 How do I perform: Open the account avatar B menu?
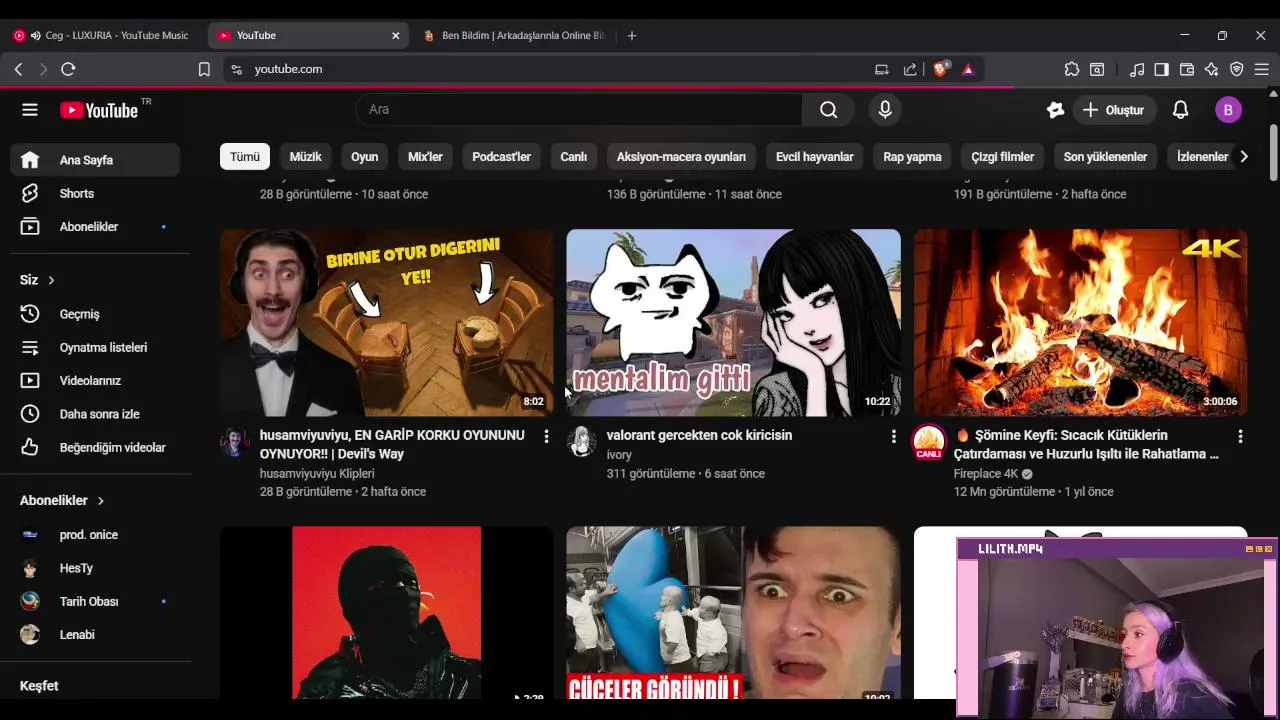tap(1228, 110)
